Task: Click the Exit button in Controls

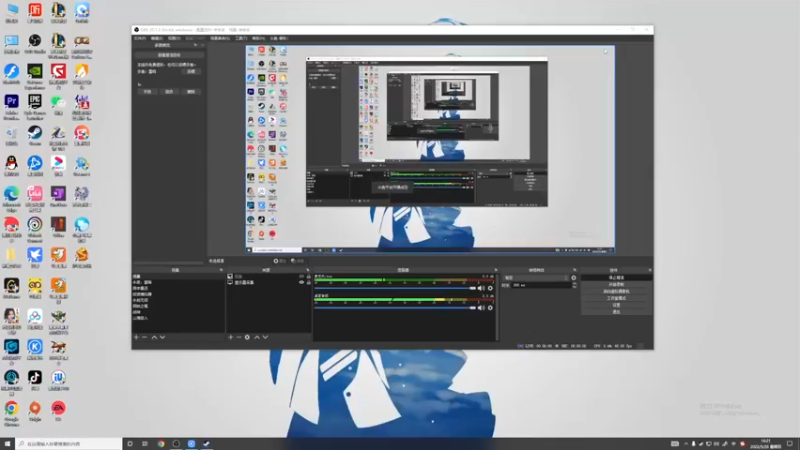Action: pos(616,312)
